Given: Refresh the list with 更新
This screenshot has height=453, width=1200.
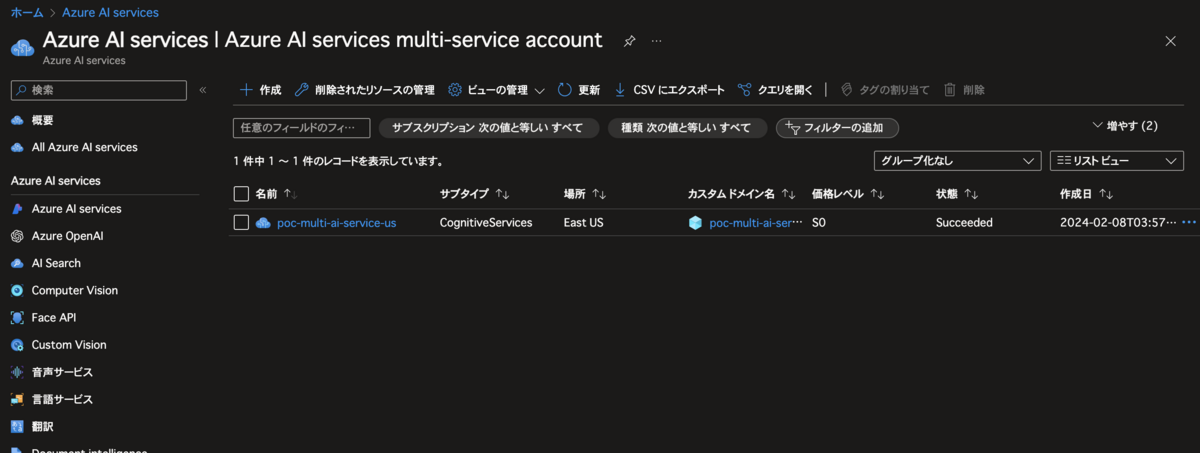Looking at the screenshot, I should click(578, 90).
